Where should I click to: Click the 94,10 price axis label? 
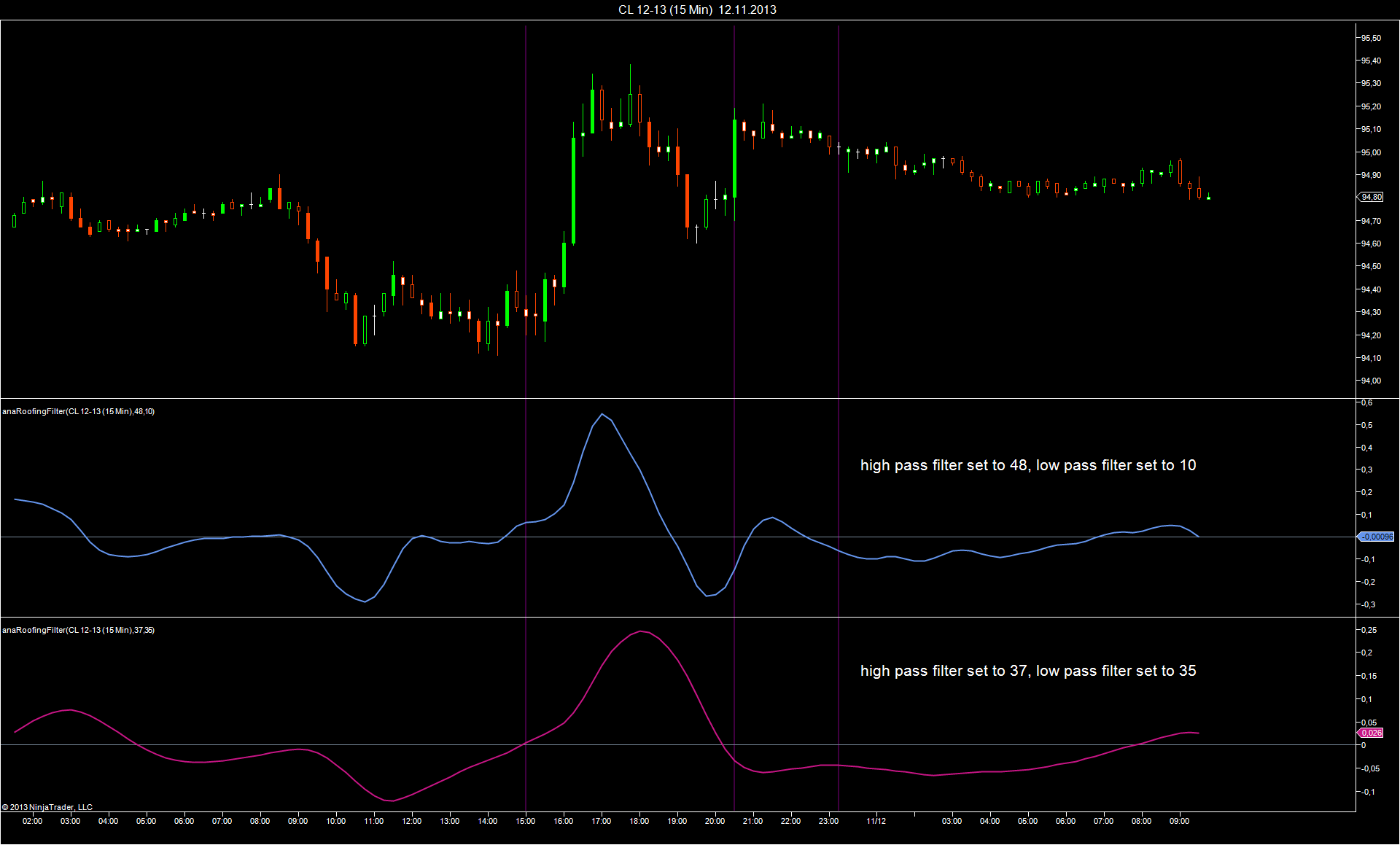(1371, 358)
